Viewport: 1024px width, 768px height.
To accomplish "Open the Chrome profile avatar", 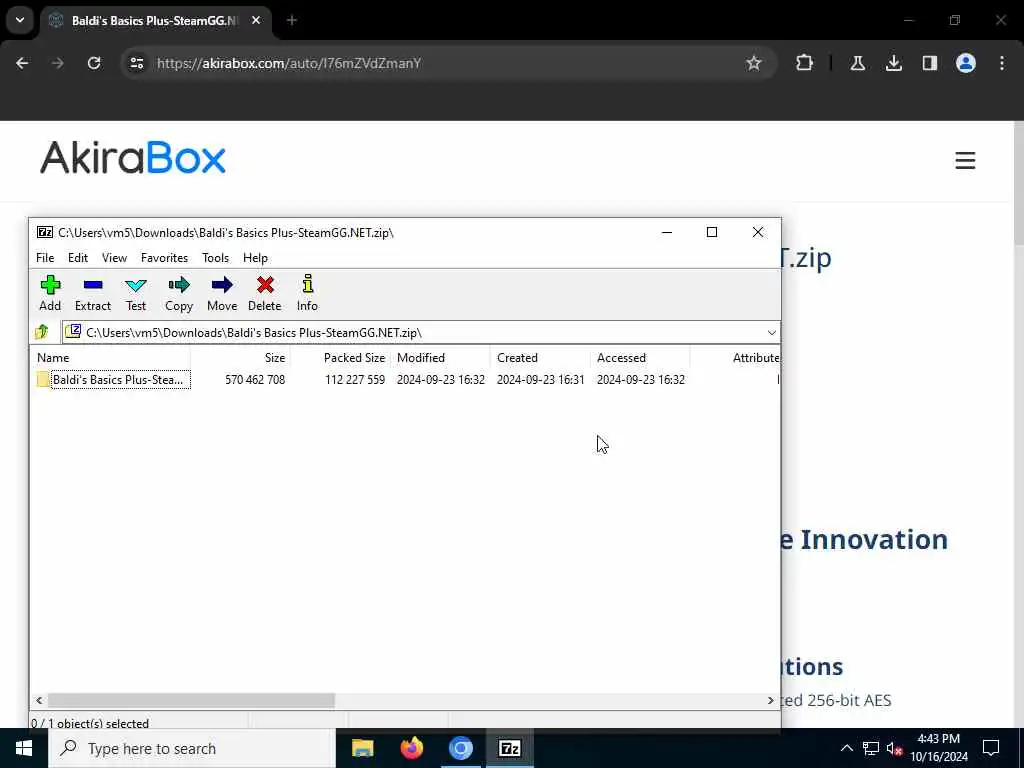I will pos(965,63).
